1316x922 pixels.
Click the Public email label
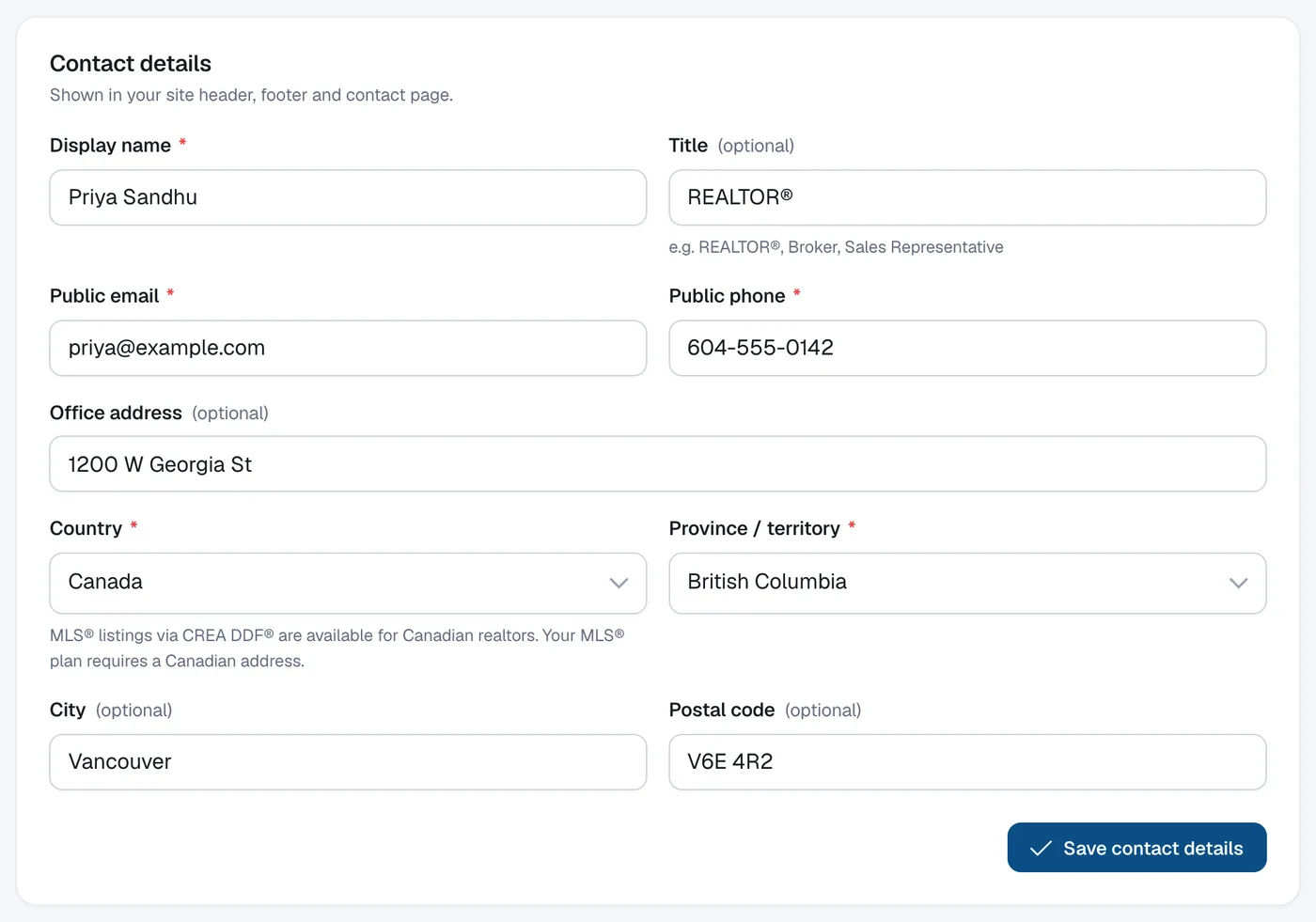coord(104,296)
